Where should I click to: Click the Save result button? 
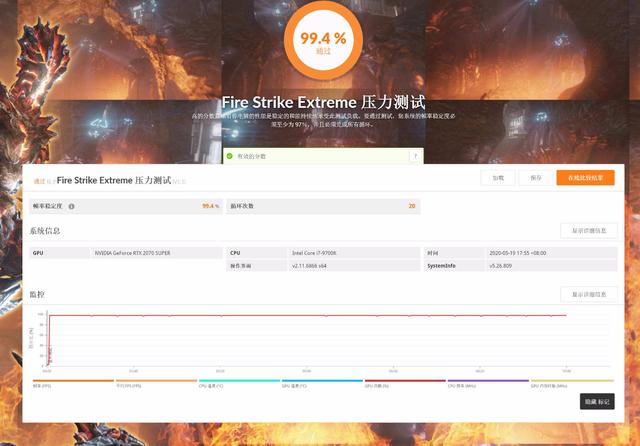point(535,178)
